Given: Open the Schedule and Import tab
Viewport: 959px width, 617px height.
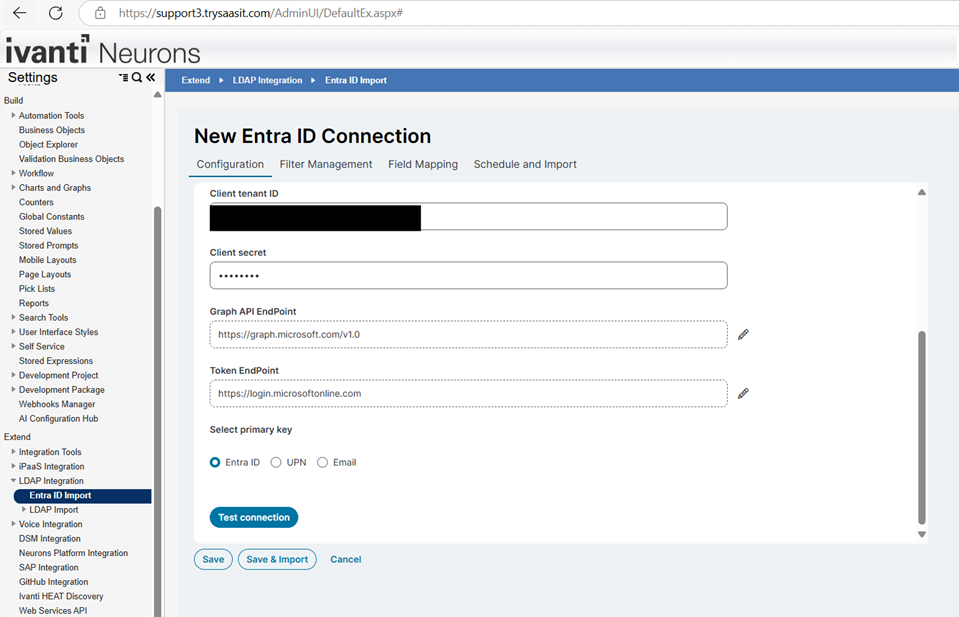Looking at the screenshot, I should (524, 164).
